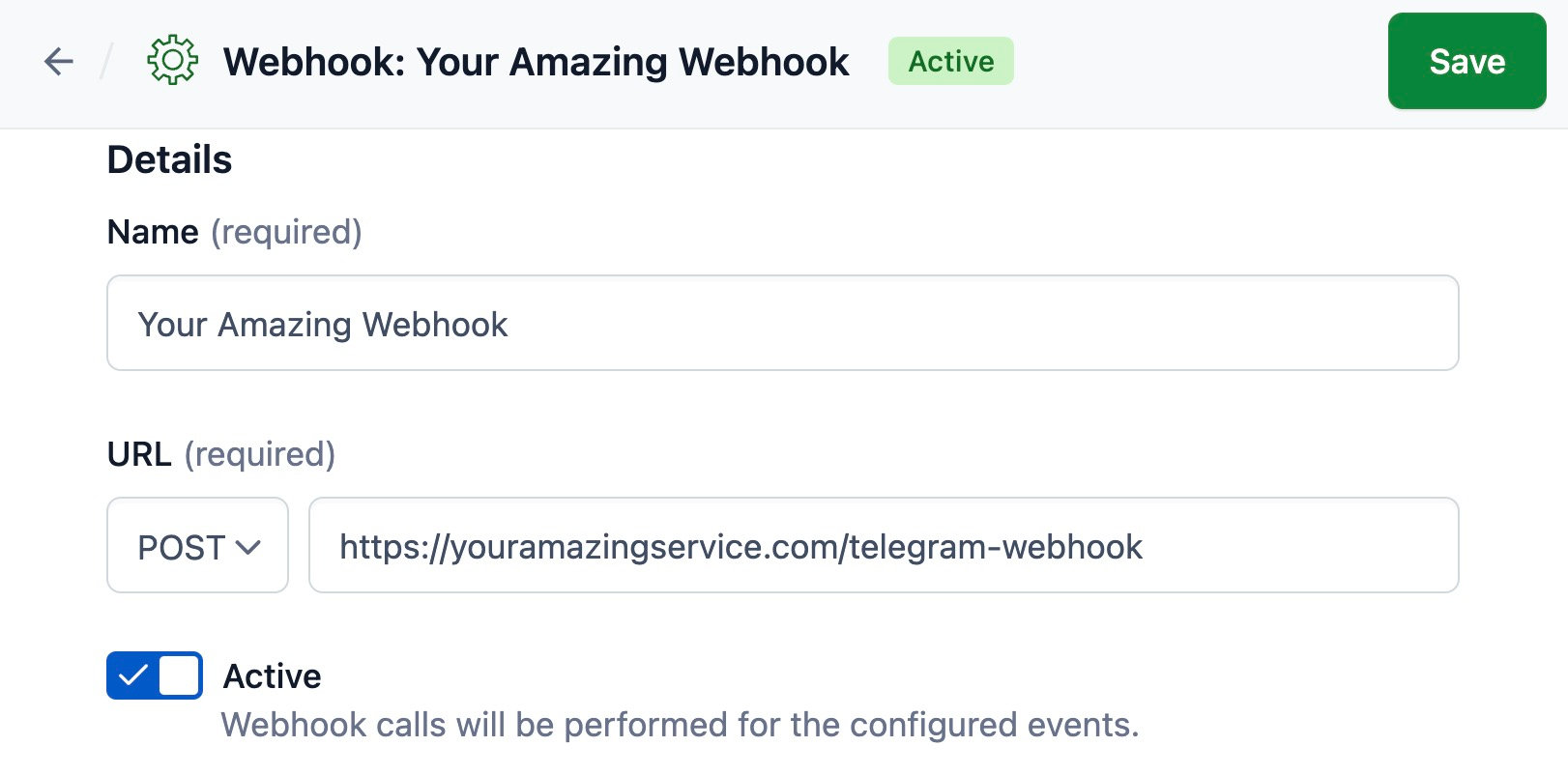Click inside the webhook URL field

(x=883, y=546)
